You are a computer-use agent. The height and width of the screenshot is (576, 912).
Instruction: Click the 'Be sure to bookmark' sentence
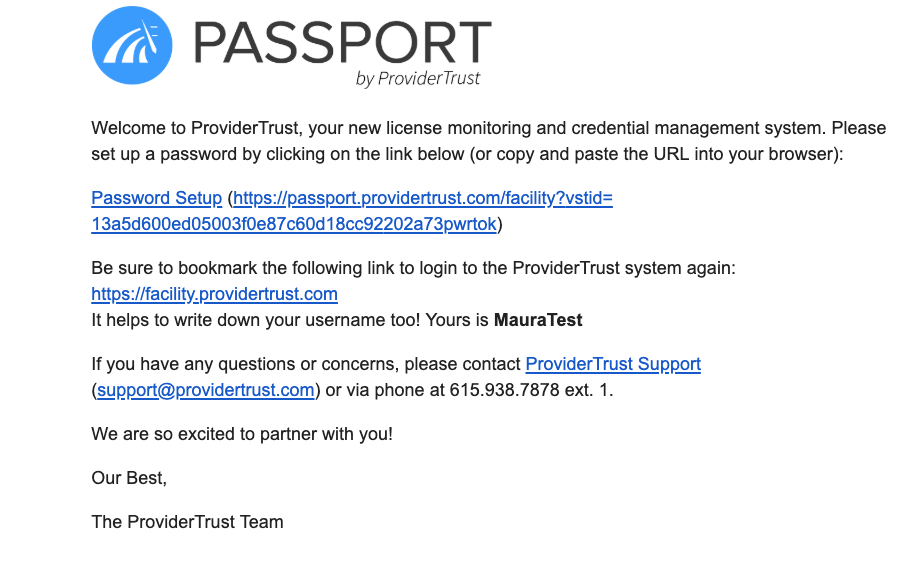[x=414, y=268]
